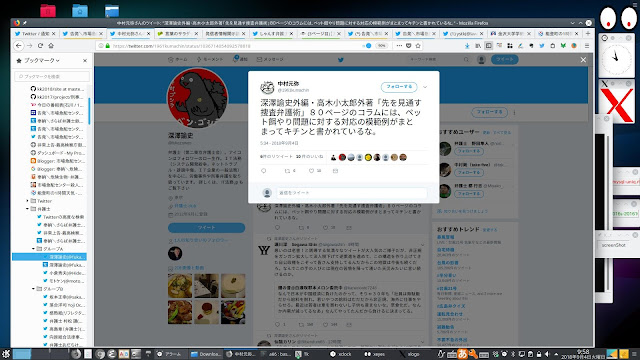Close the bookmarks sidebar
This screenshot has width=640, height=360.
point(85,60)
